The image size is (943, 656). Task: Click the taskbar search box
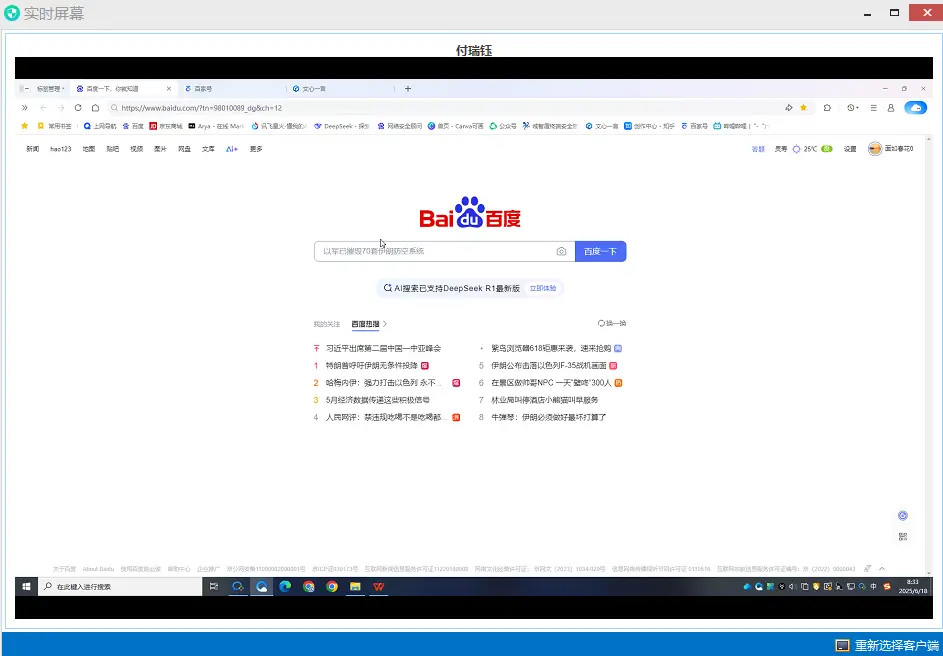[120, 586]
